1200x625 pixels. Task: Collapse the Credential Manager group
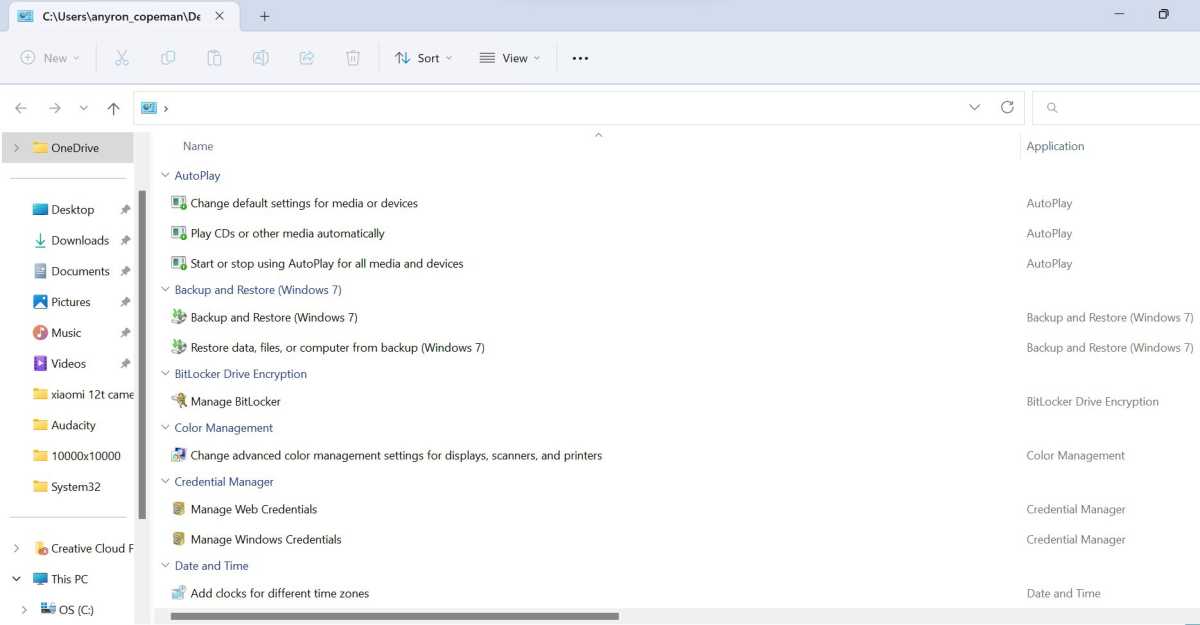[166, 482]
